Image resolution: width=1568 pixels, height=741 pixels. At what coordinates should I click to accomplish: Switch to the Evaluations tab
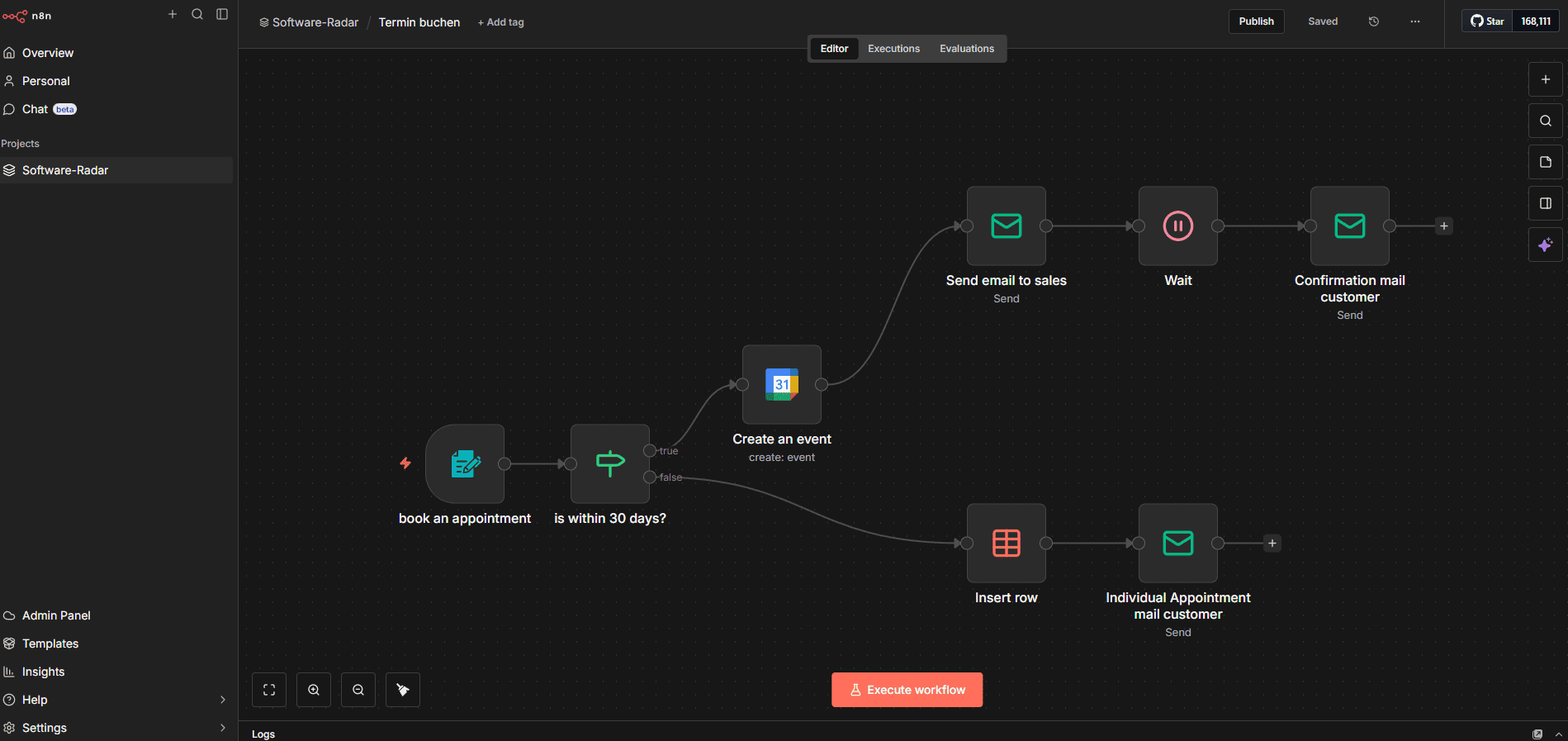(x=966, y=49)
